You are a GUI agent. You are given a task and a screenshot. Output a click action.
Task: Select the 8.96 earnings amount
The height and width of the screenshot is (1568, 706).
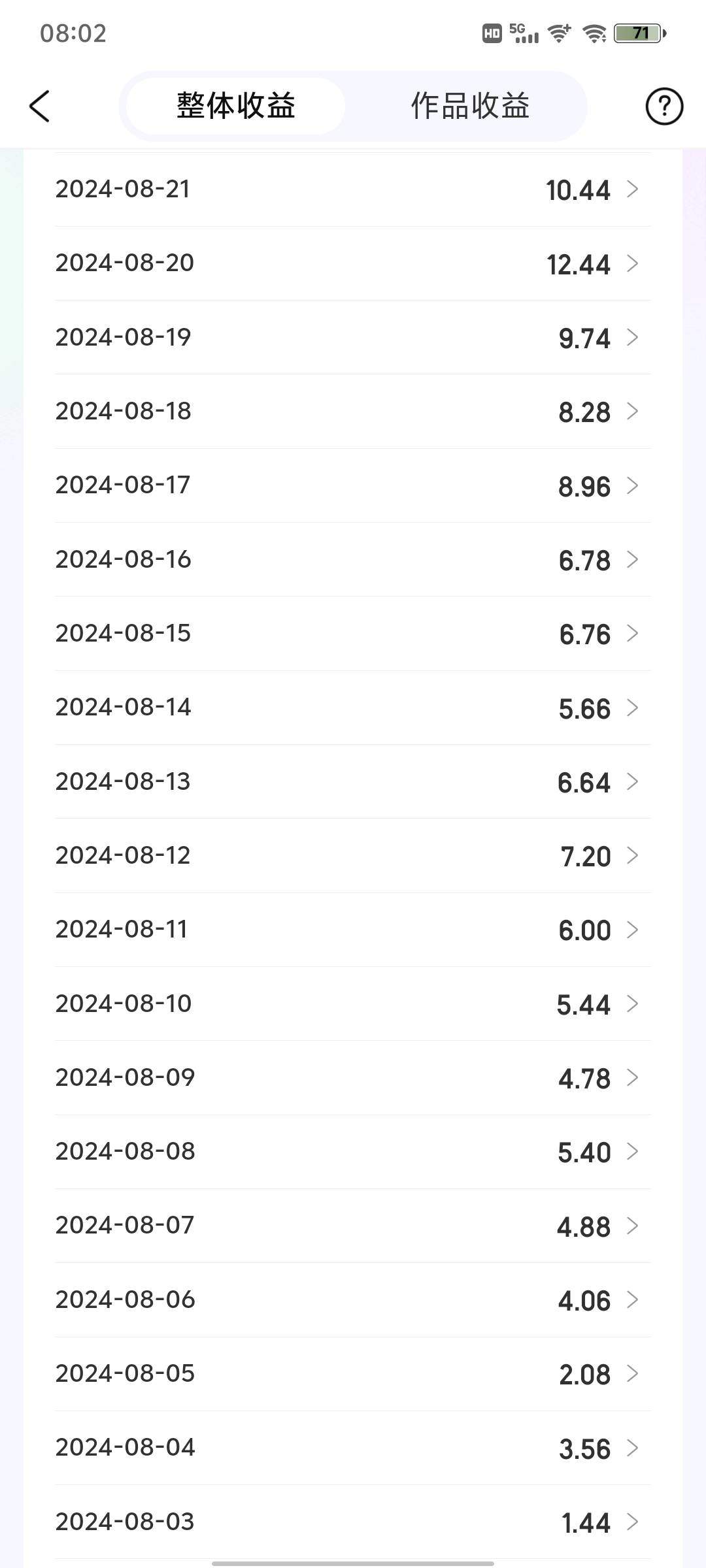[x=584, y=487]
